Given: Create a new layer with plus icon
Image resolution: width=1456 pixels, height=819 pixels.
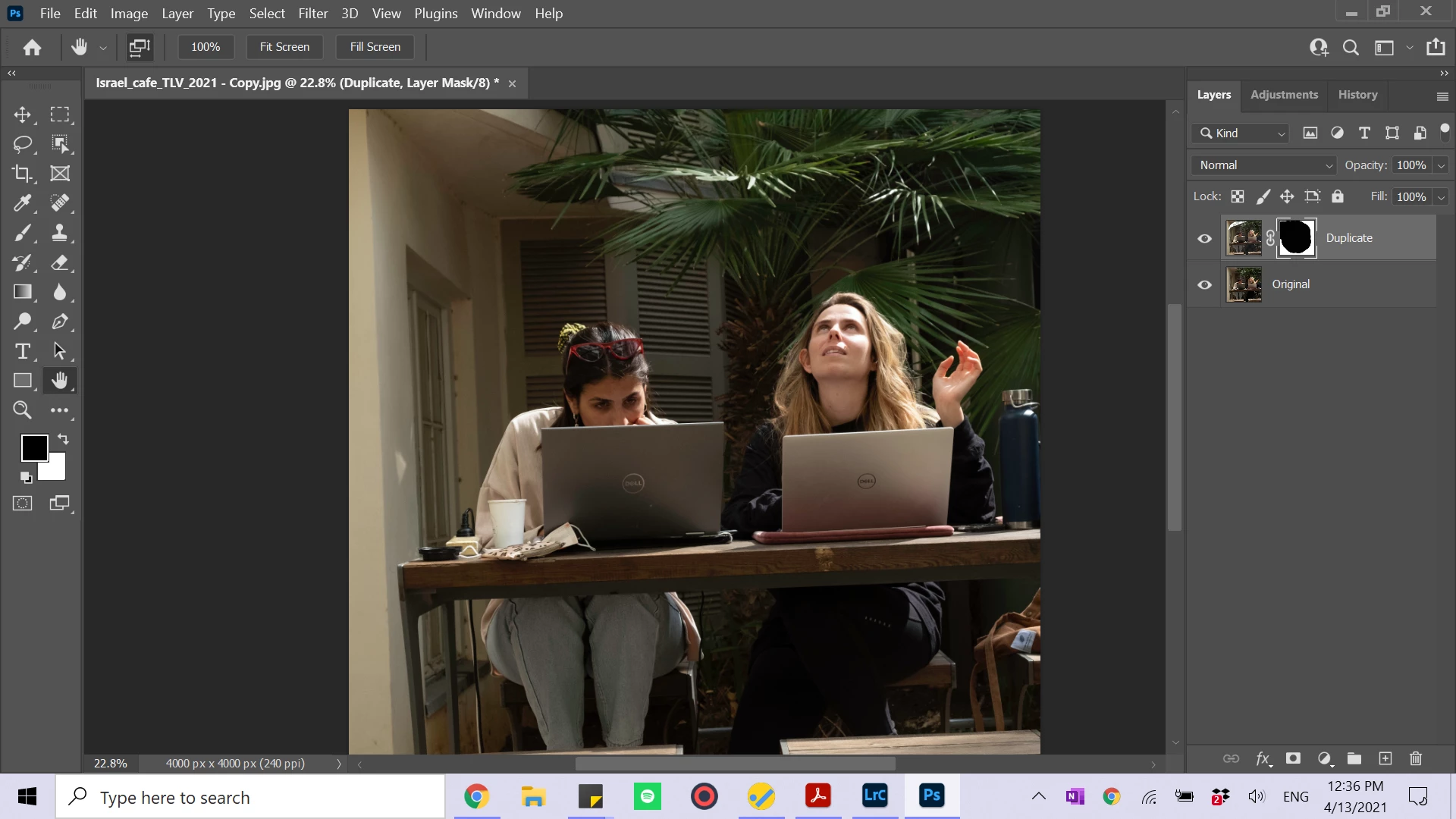Looking at the screenshot, I should click(1385, 758).
